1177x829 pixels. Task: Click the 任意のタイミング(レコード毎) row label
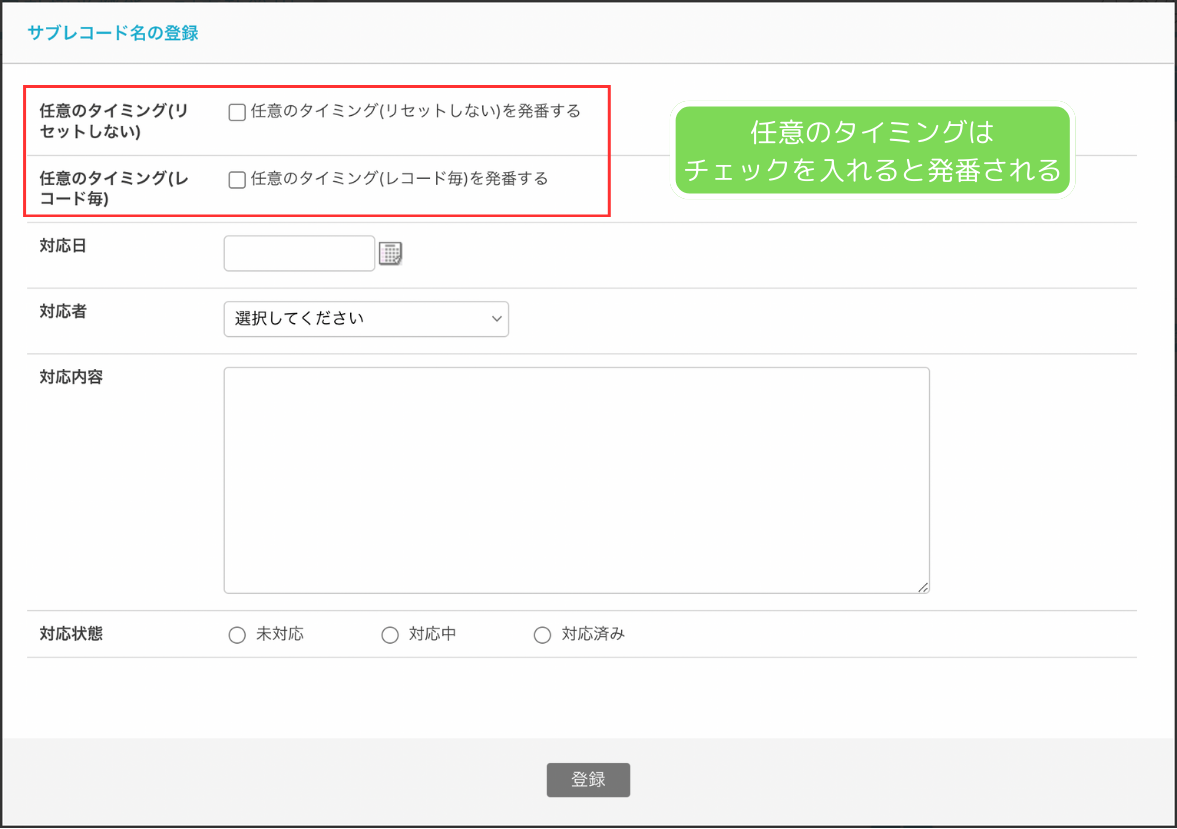click(x=92, y=180)
